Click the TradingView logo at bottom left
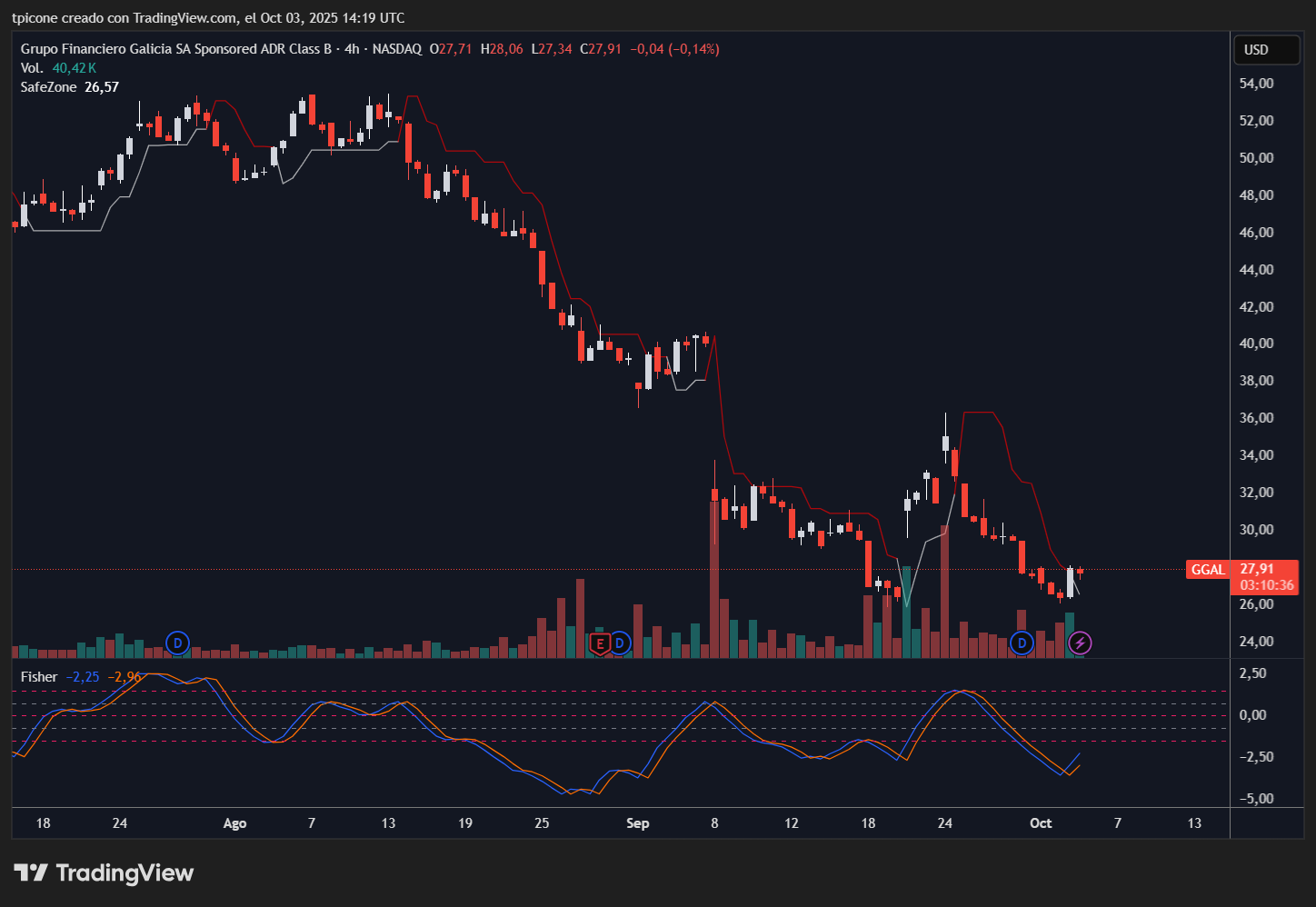The image size is (1316, 907). 104,873
